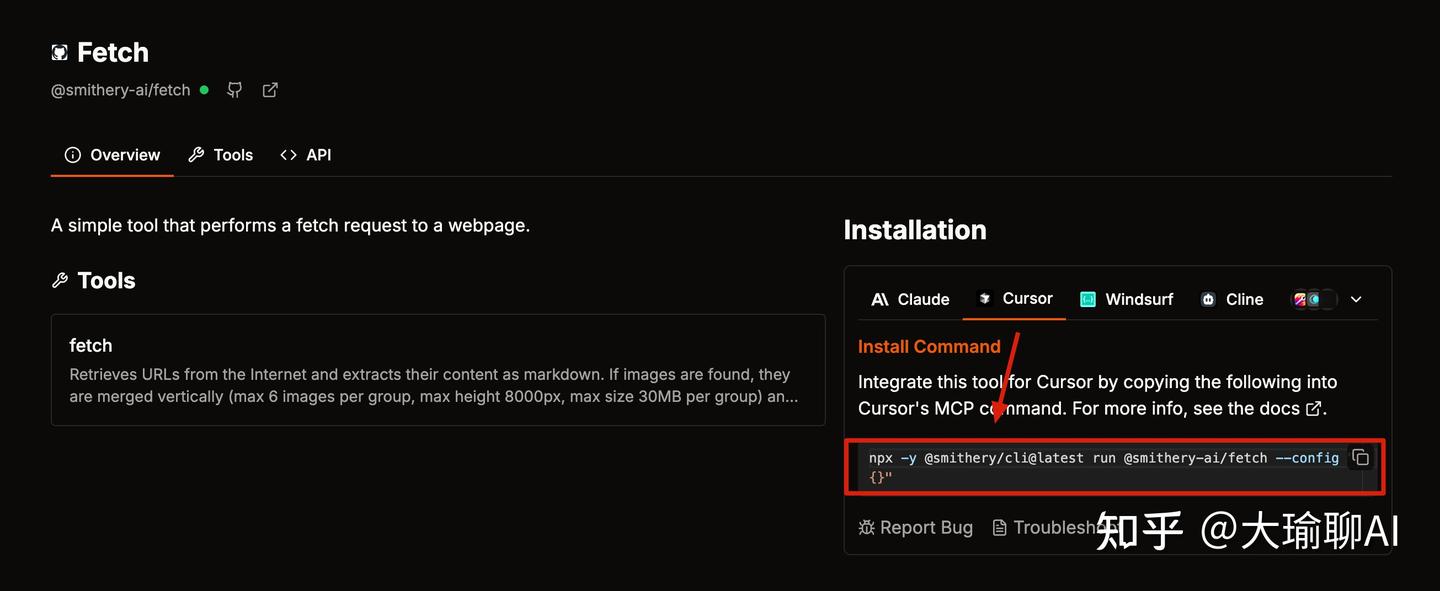Expand the fetch tool card
The width and height of the screenshot is (1440, 591).
tap(438, 370)
